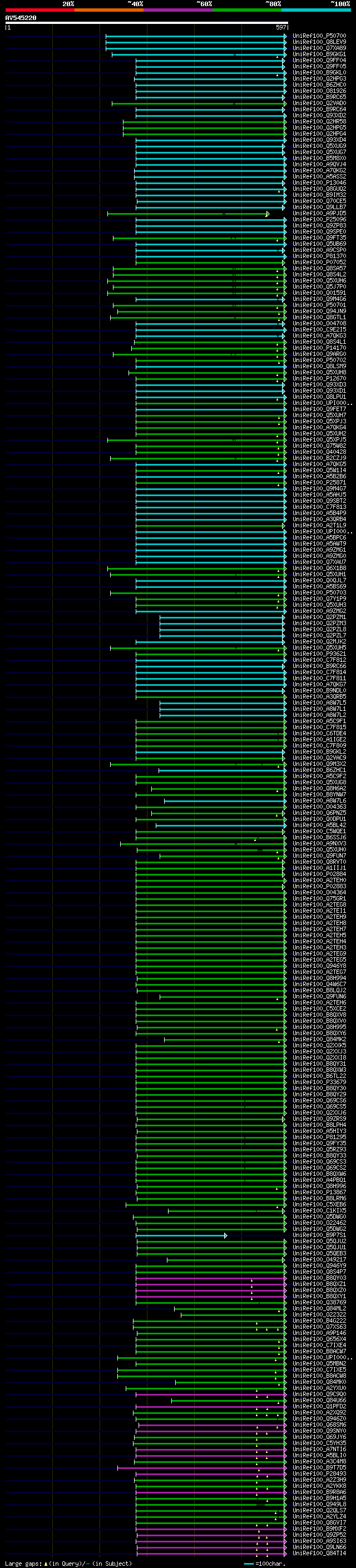Select the UniRef100_O22322 label
The image size is (356, 1568).
point(319,1314)
